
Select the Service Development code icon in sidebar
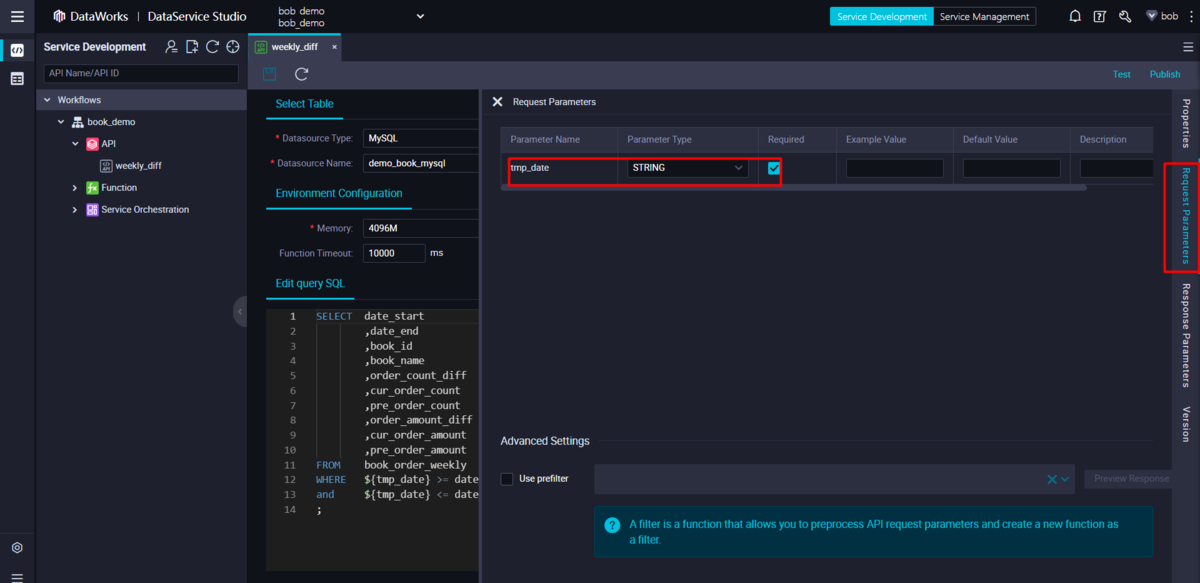(x=17, y=50)
